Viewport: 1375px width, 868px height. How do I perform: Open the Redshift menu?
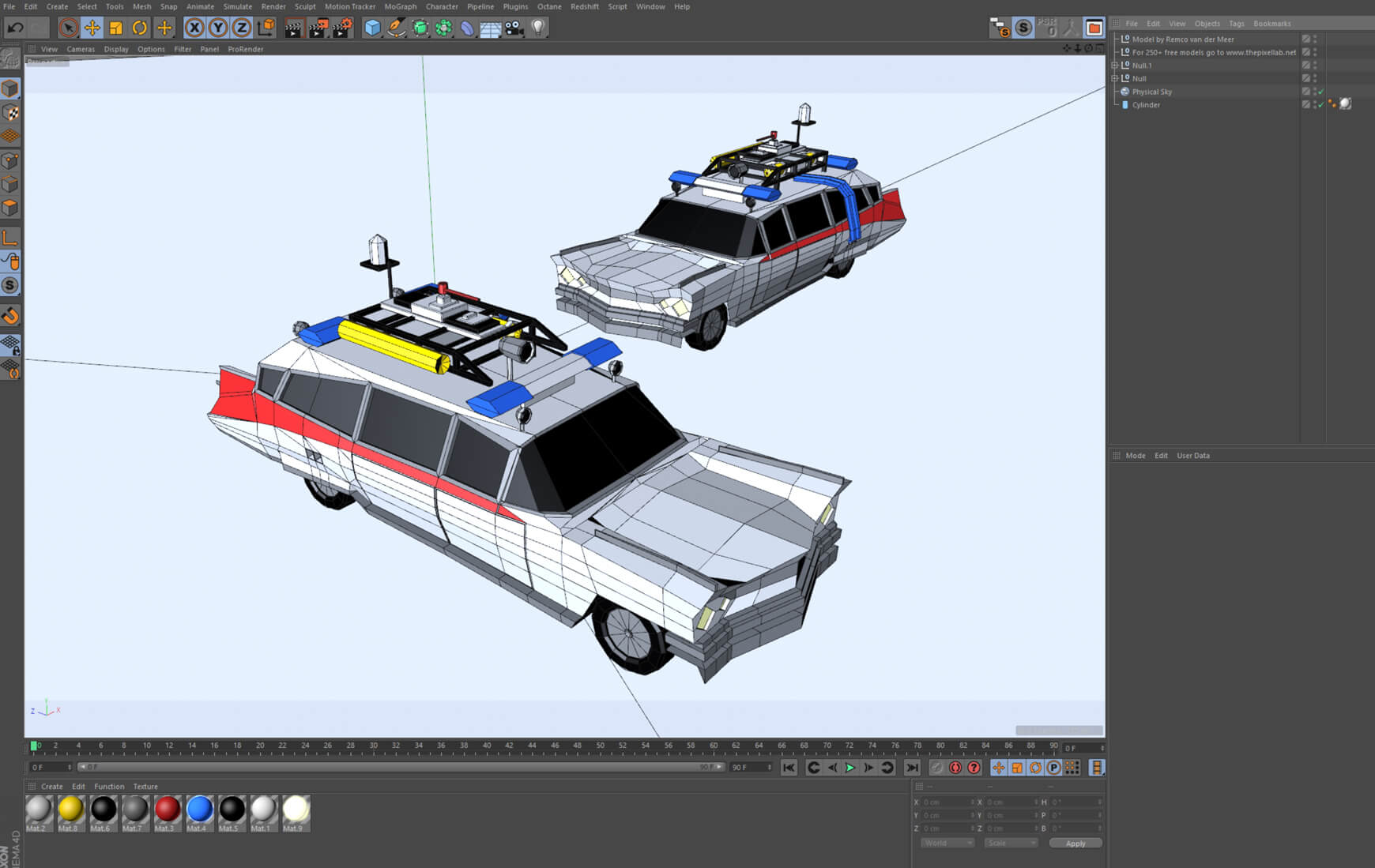(585, 6)
